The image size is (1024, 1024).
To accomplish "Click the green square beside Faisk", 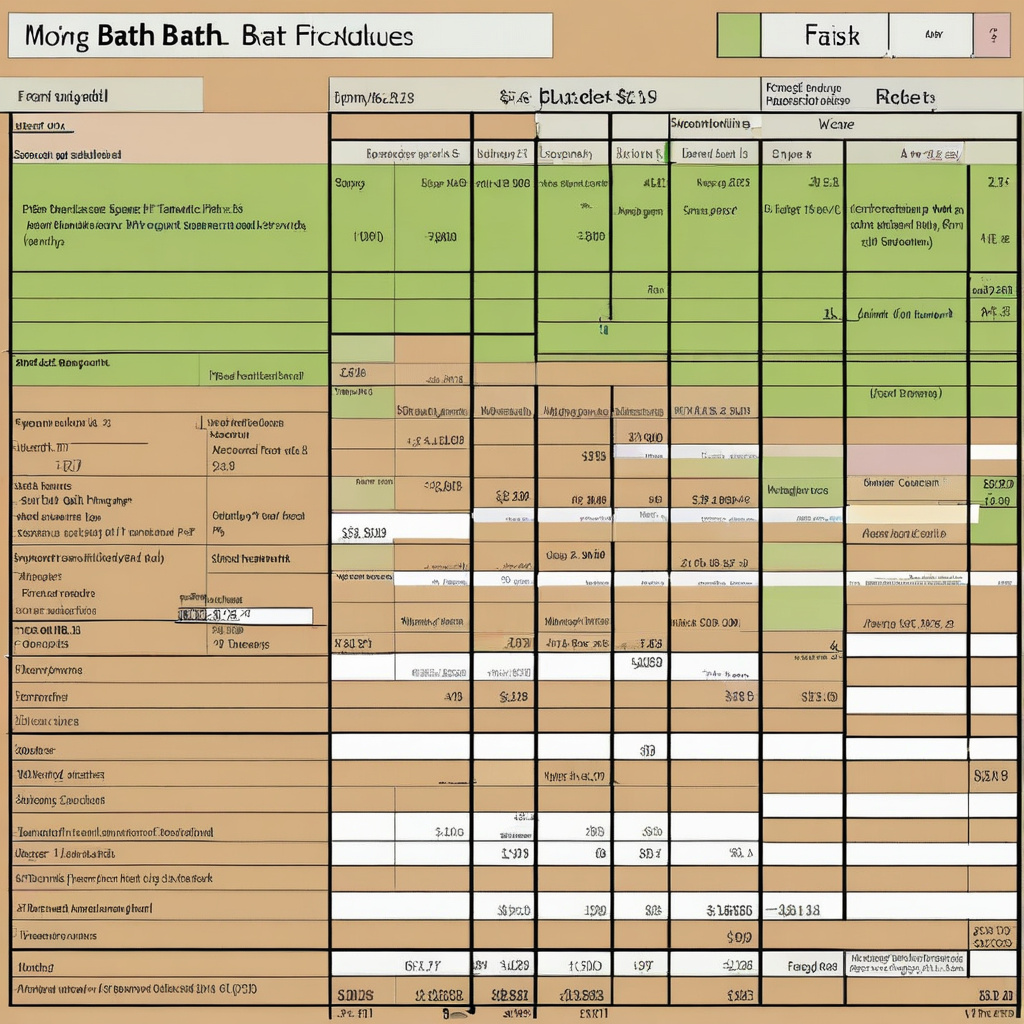I will [738, 35].
